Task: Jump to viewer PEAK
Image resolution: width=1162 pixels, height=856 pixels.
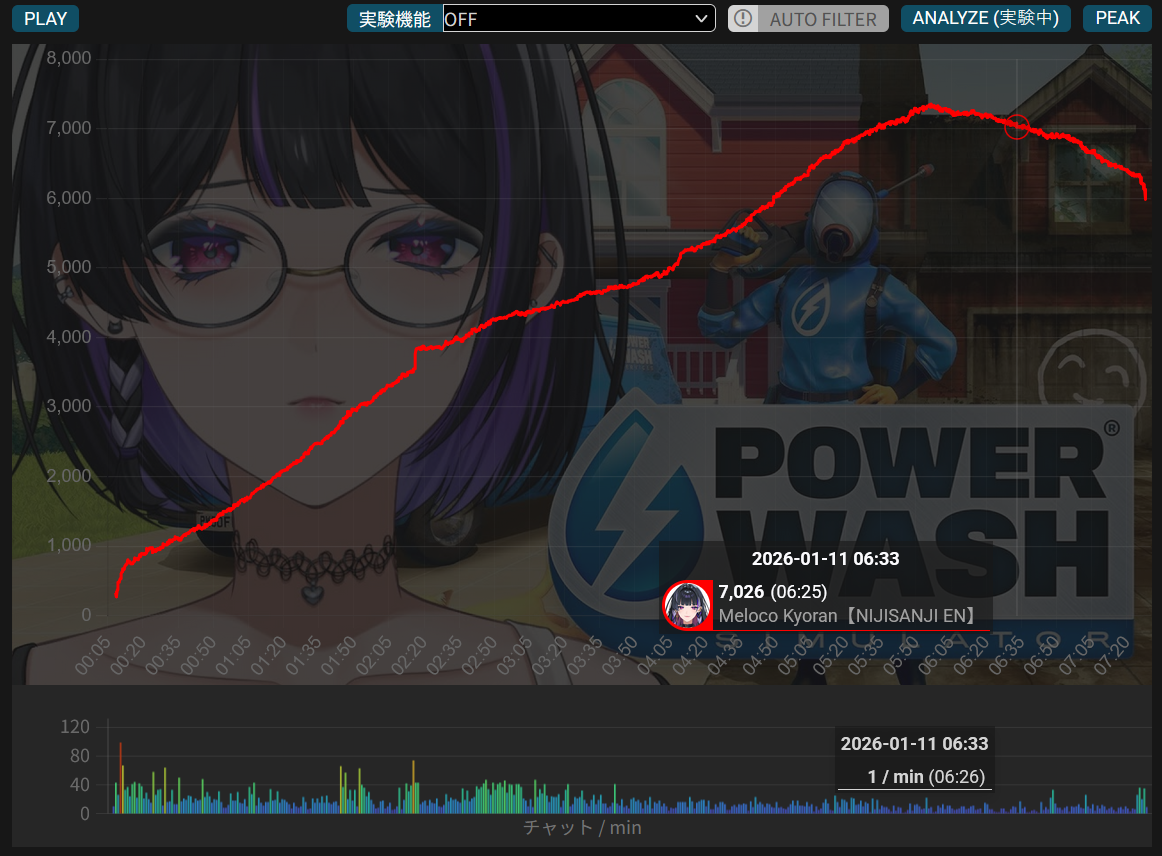Action: click(1118, 19)
